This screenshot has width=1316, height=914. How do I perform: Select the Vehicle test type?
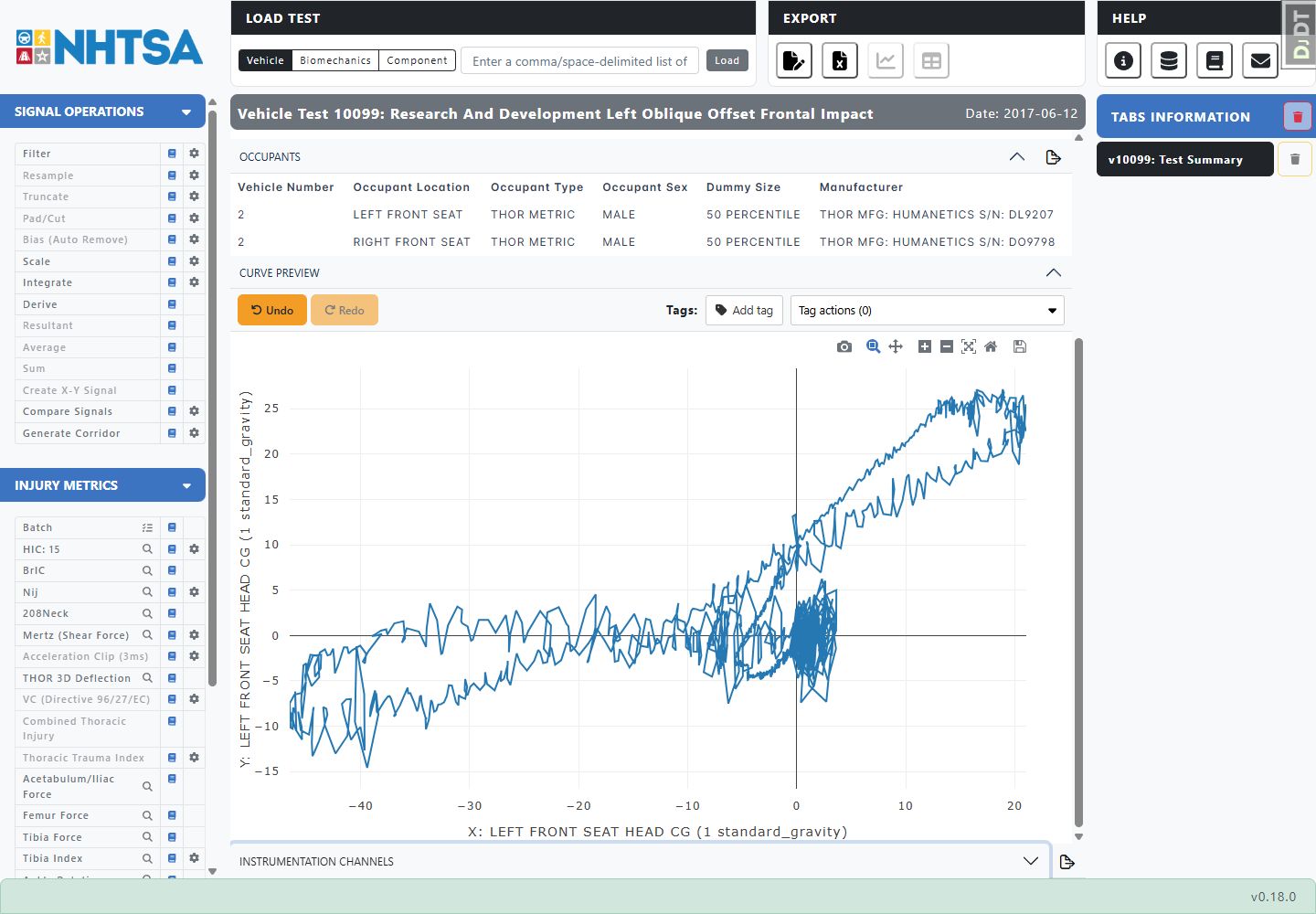pos(265,60)
